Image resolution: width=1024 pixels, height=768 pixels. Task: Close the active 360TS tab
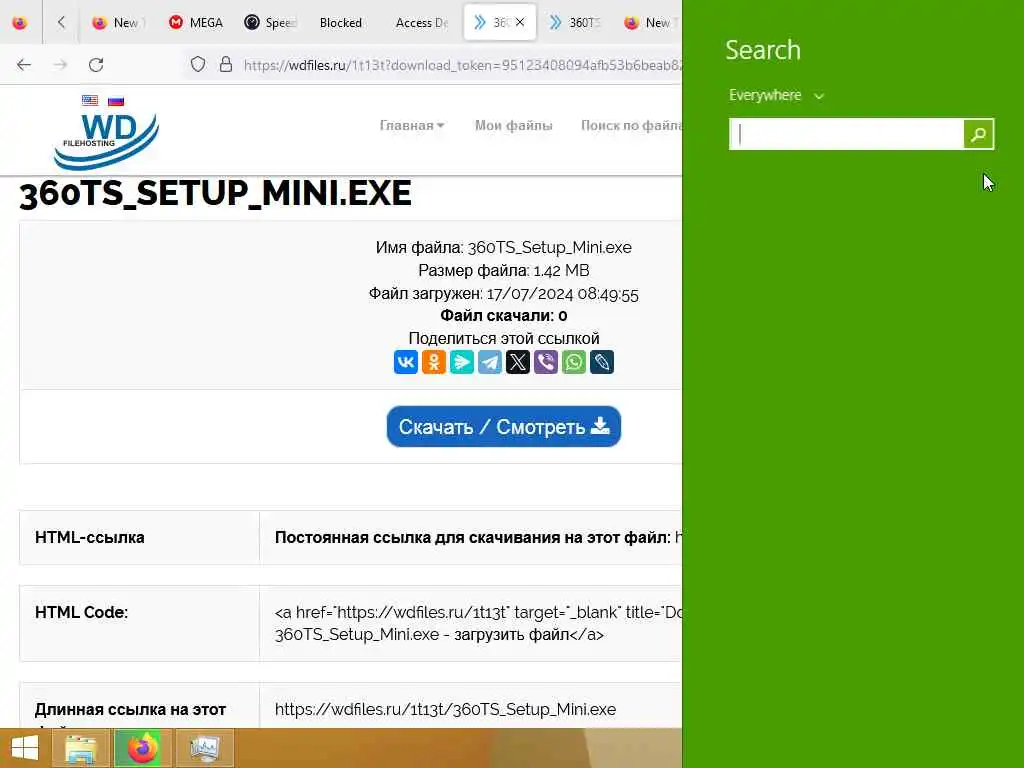[x=520, y=22]
